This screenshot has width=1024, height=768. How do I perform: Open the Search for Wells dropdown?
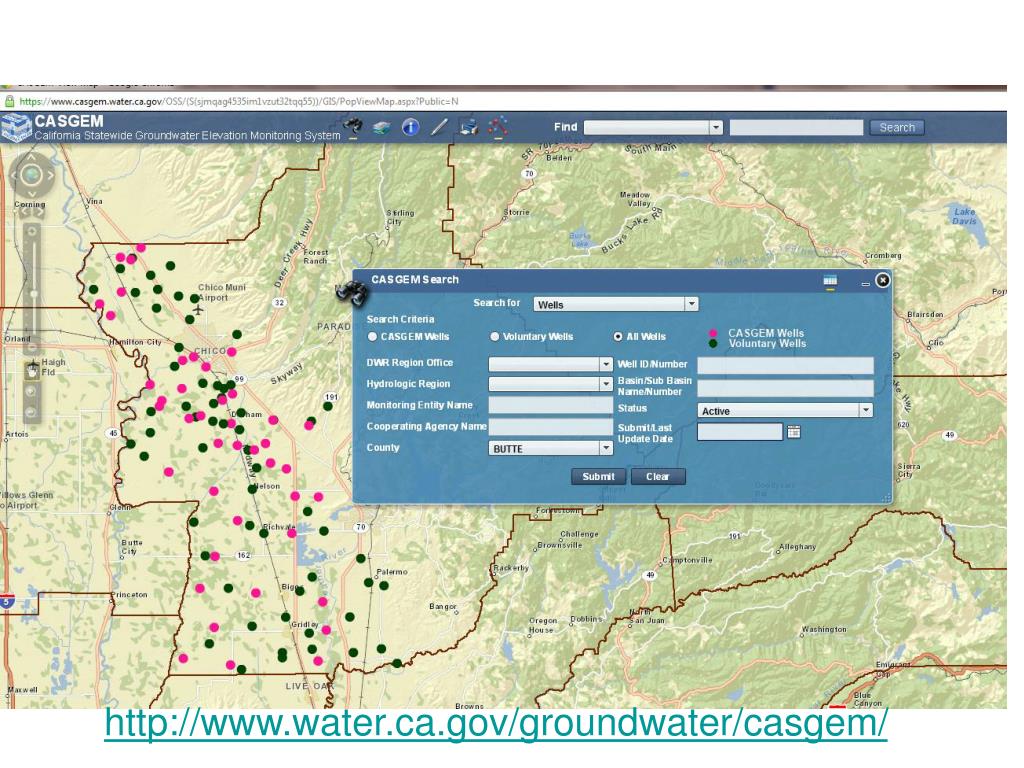pyautogui.click(x=616, y=304)
